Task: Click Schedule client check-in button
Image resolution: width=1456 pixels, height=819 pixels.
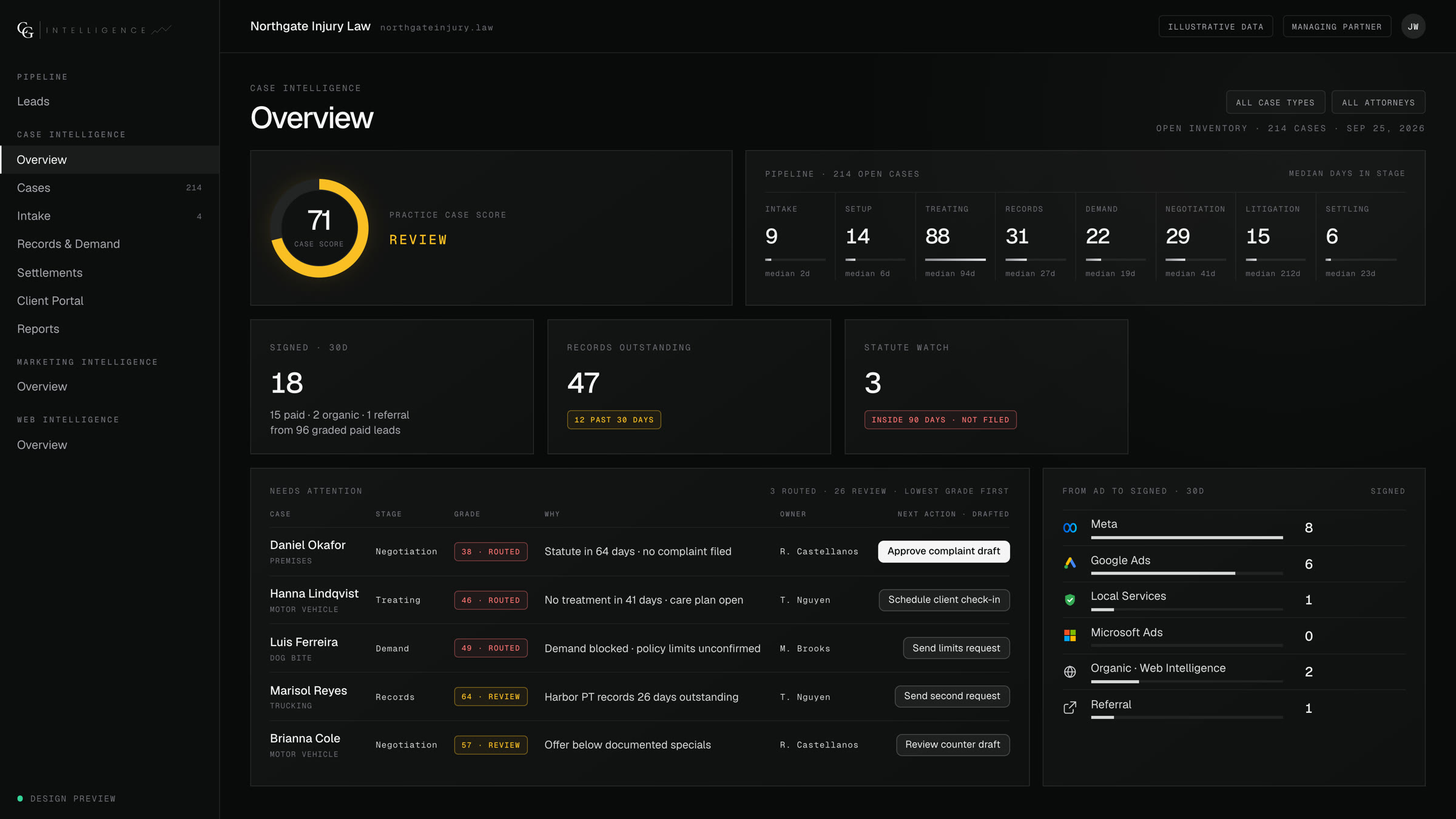Action: tap(944, 599)
